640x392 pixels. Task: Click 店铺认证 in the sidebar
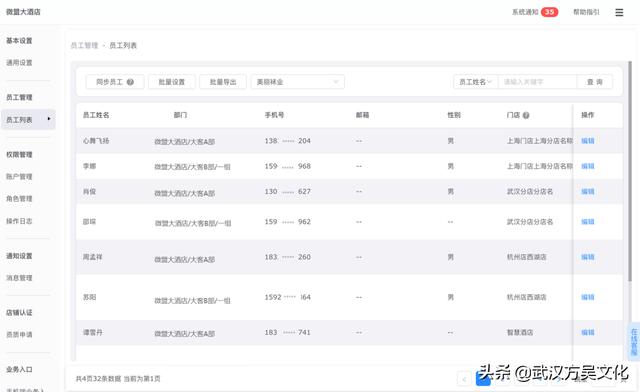(19, 312)
